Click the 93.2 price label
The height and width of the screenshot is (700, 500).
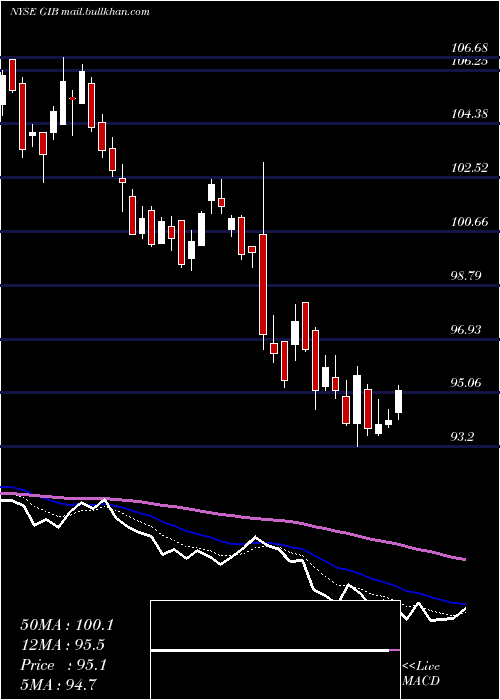pyautogui.click(x=462, y=436)
